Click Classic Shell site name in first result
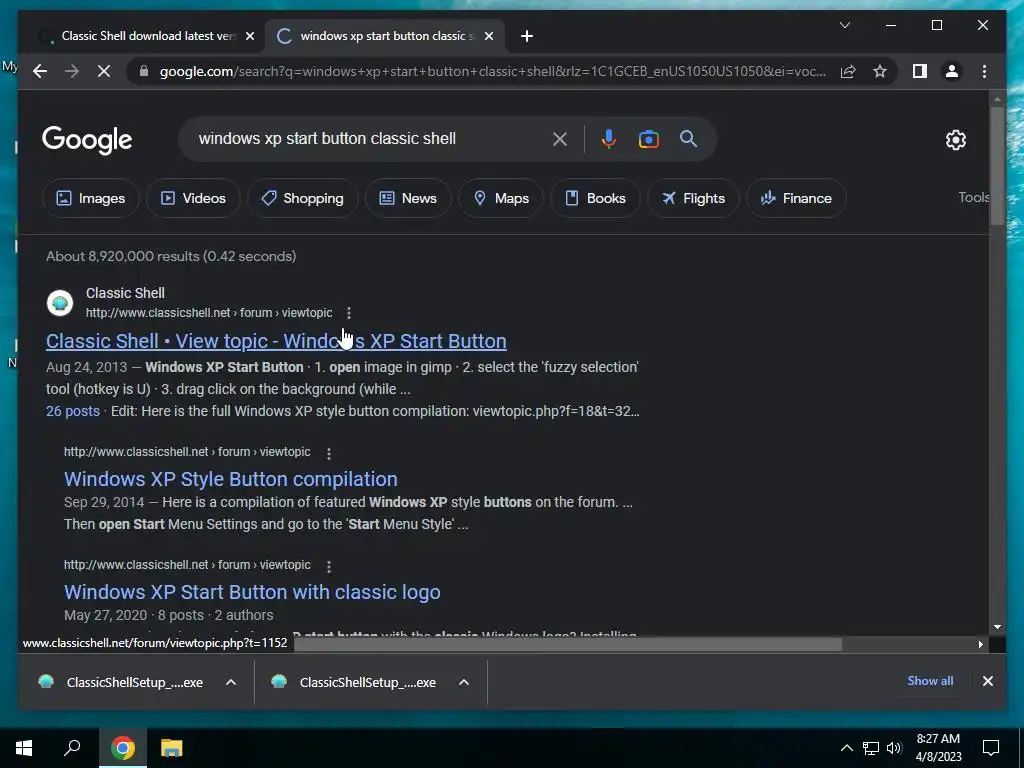This screenshot has height=768, width=1024. [125, 293]
